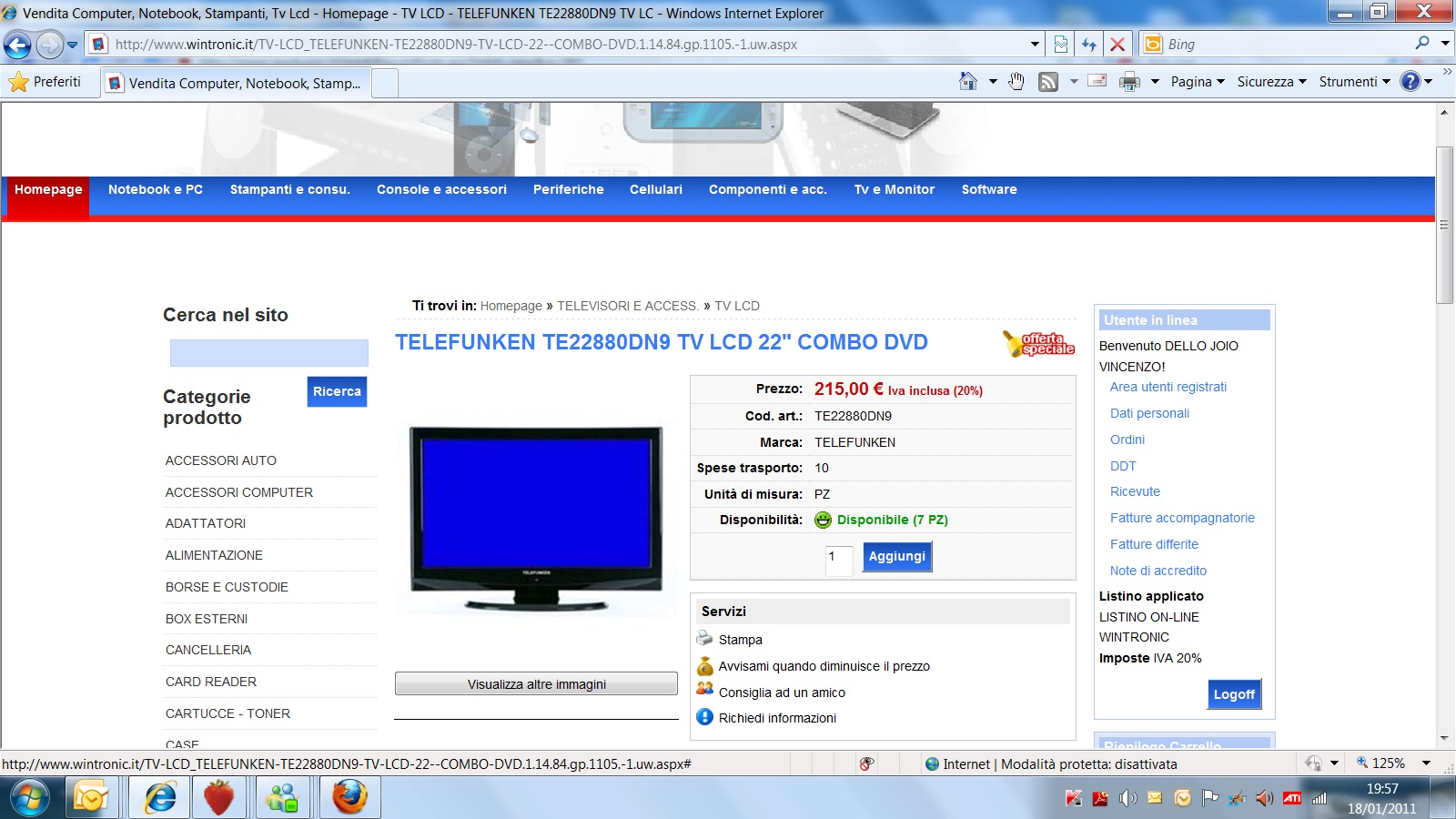Screen dimensions: 1456x819
Task: Open the Cellulari navigation tab
Action: pos(656,189)
